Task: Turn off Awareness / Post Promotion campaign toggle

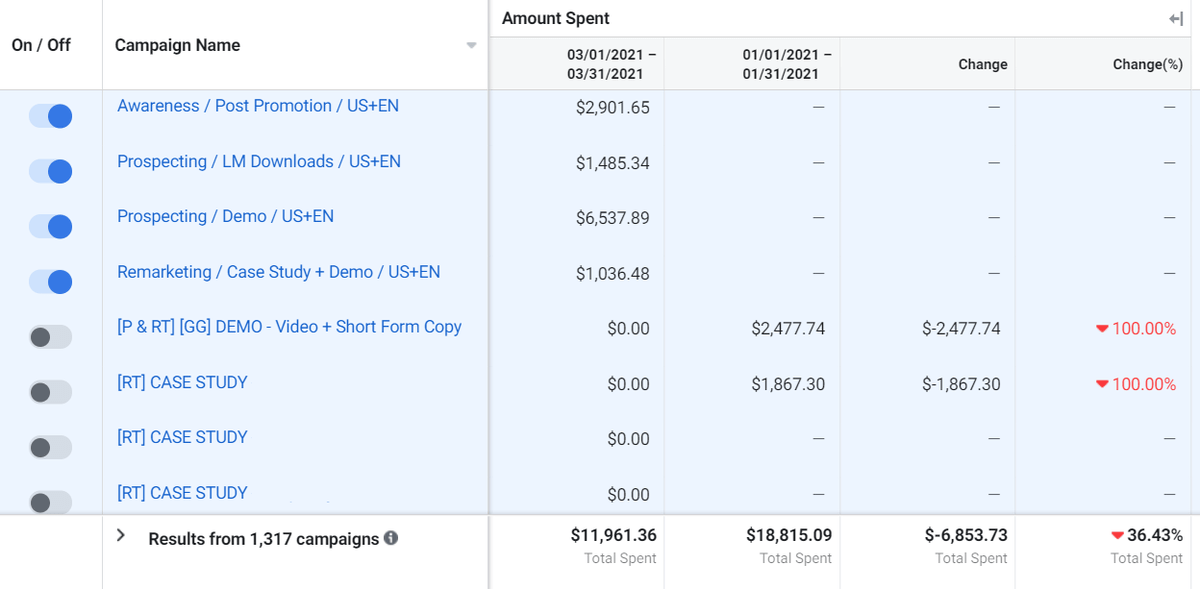Action: 51,116
